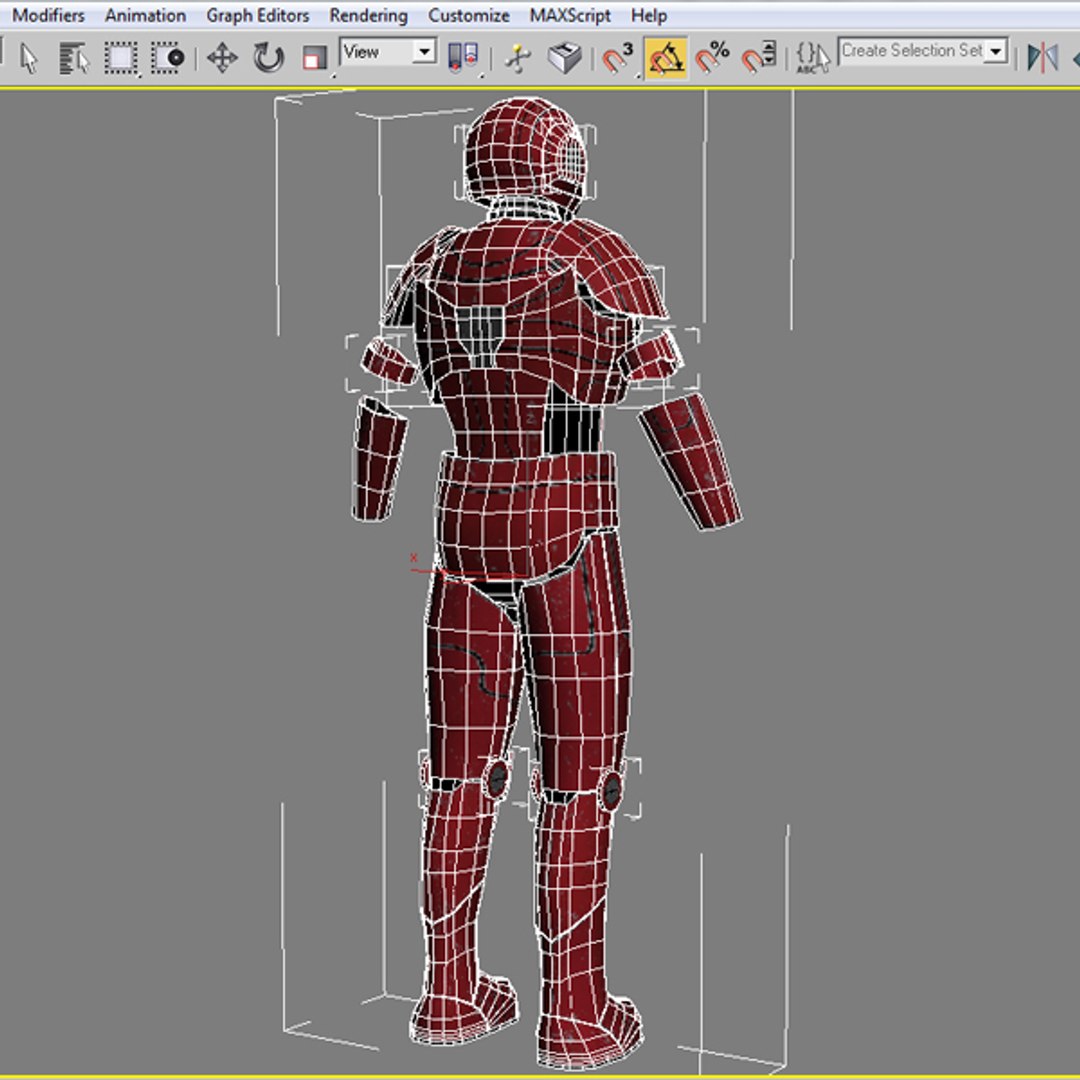Open Edit Named Selection Sets
The height and width of the screenshot is (1080, 1080).
[x=812, y=58]
